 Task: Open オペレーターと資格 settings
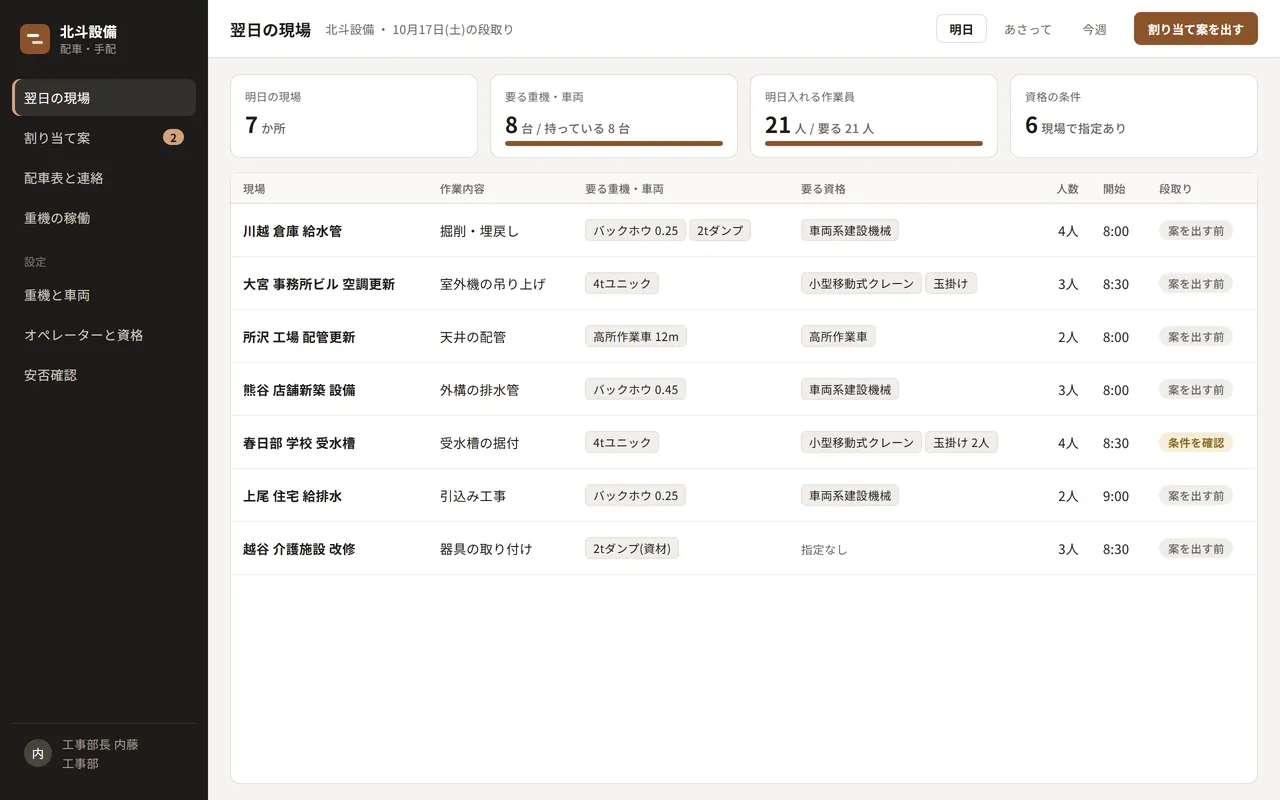click(104, 335)
